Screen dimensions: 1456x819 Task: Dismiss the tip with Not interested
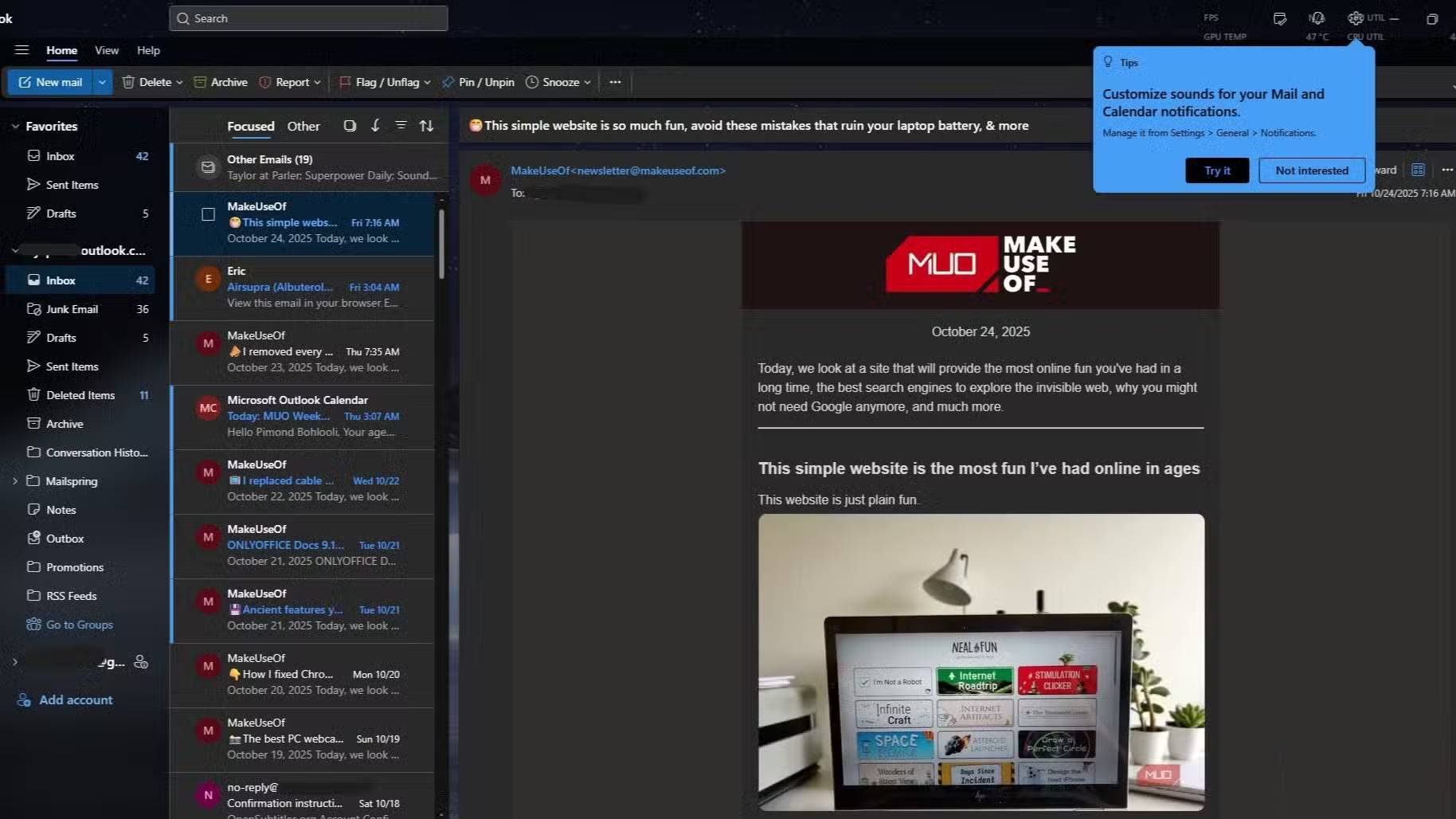[x=1312, y=170]
